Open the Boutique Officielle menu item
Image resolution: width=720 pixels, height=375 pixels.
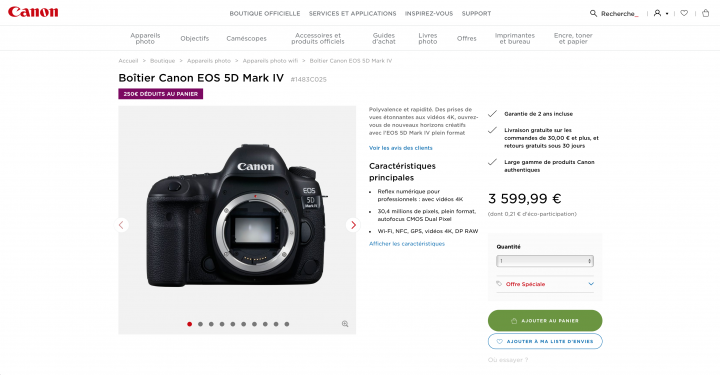tap(265, 14)
